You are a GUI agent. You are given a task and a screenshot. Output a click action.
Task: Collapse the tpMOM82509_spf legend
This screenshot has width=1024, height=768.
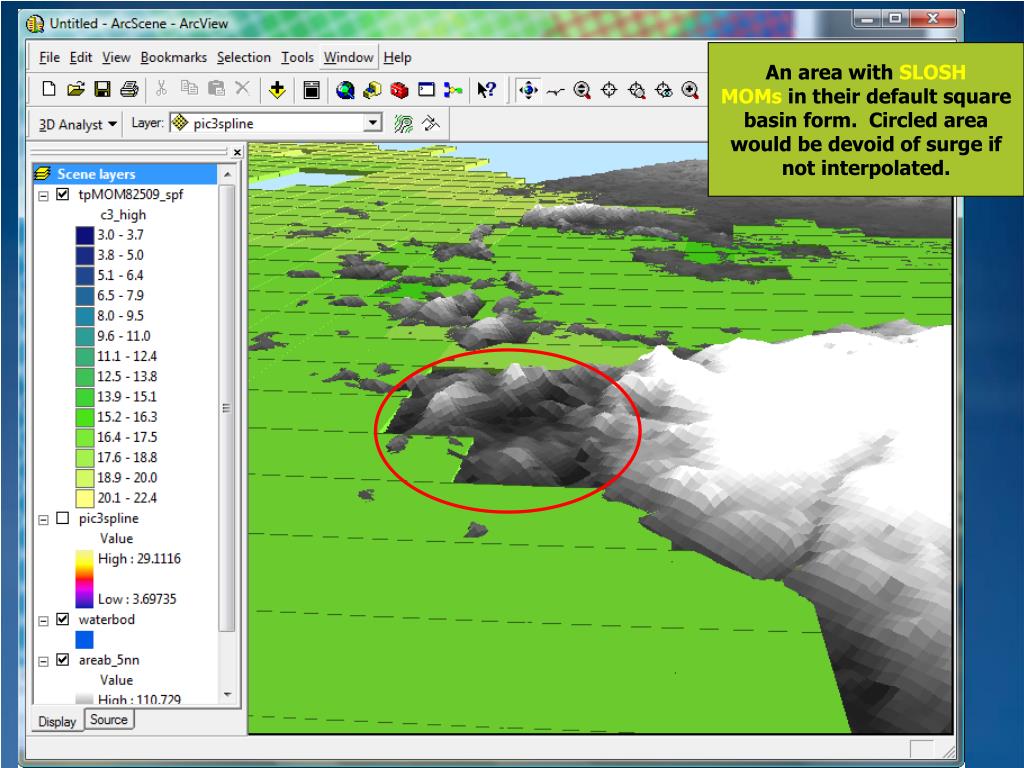coord(43,195)
